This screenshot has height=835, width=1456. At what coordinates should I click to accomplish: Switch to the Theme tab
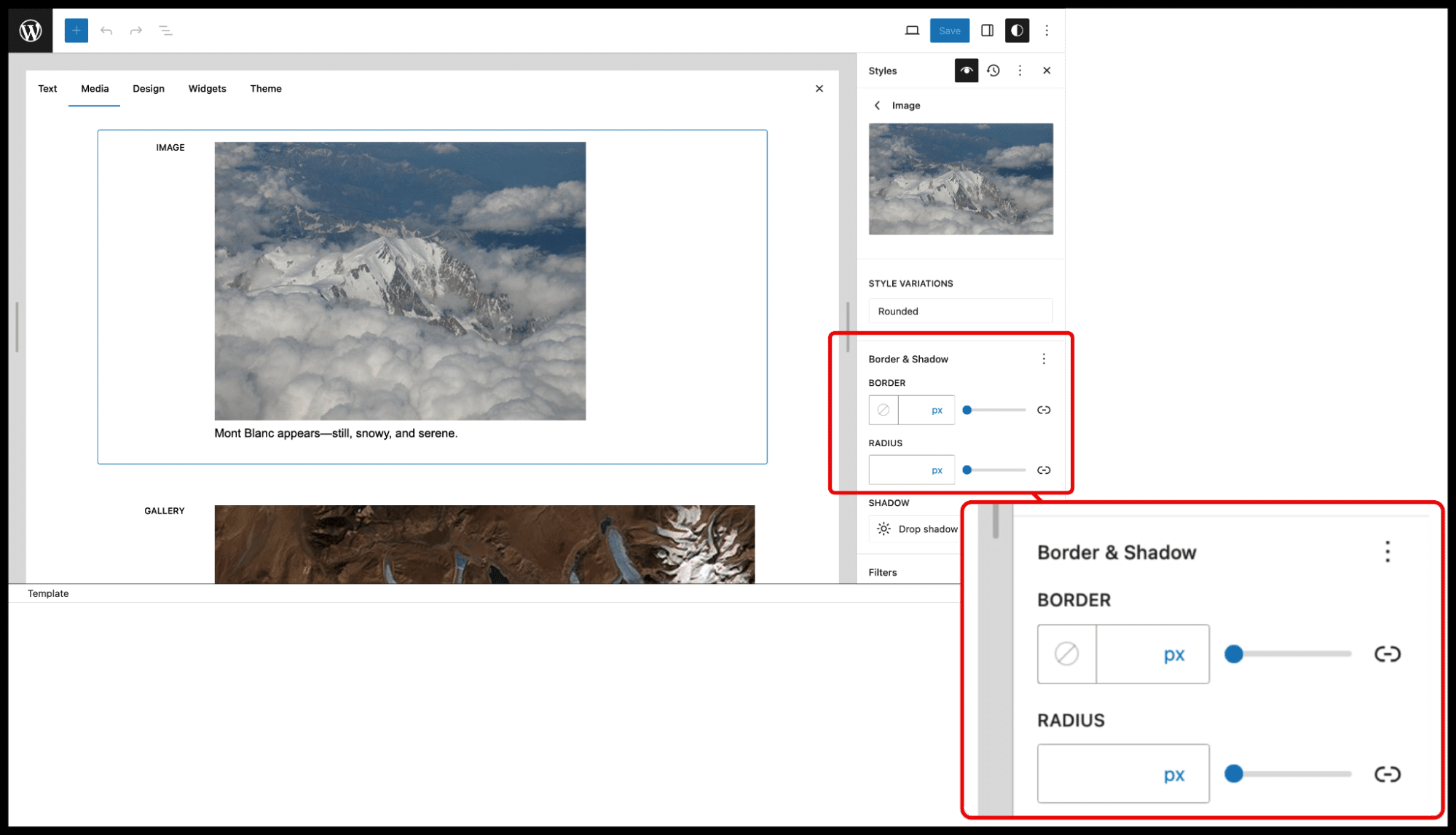(266, 89)
